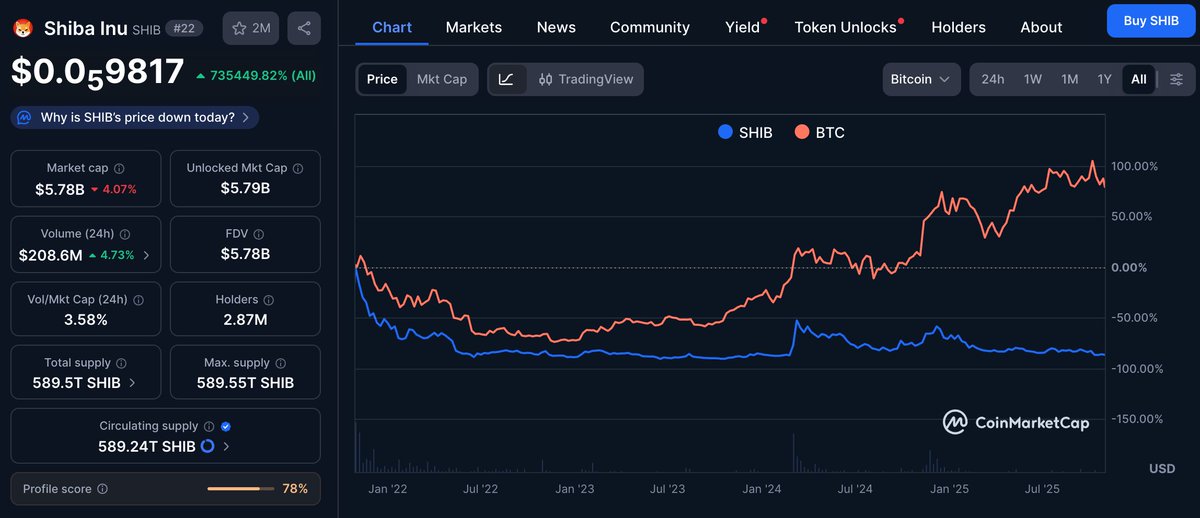The width and height of the screenshot is (1200, 518).
Task: Click the FDV $5.78B value
Action: (245, 254)
